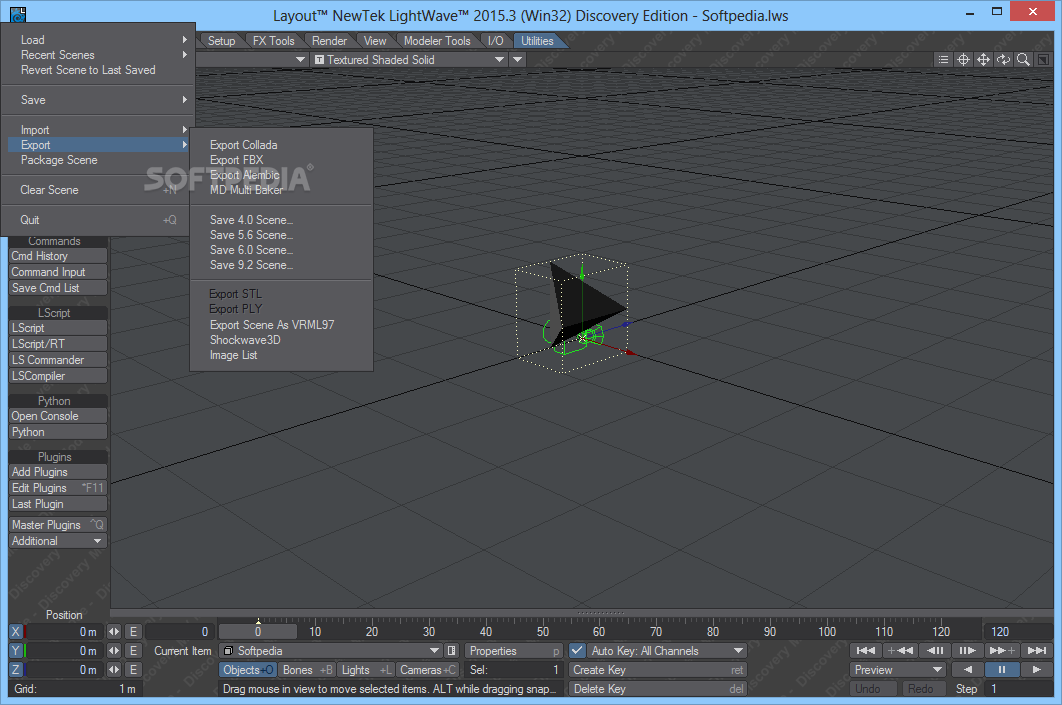This screenshot has height=705, width=1062.
Task: Go to previous keyframe icon
Action: pyautogui.click(x=900, y=650)
